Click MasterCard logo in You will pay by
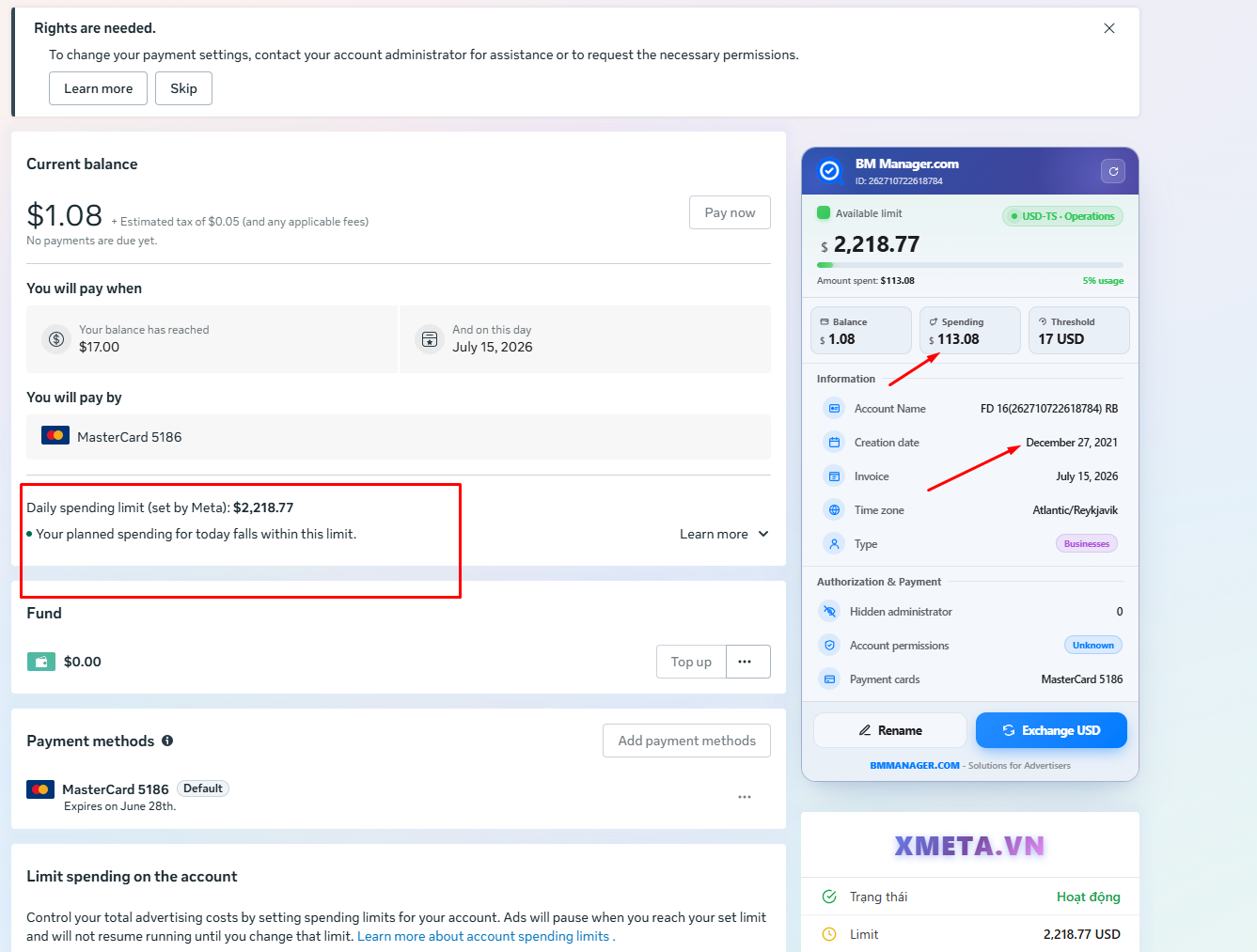Image resolution: width=1257 pixels, height=952 pixels. (x=55, y=436)
